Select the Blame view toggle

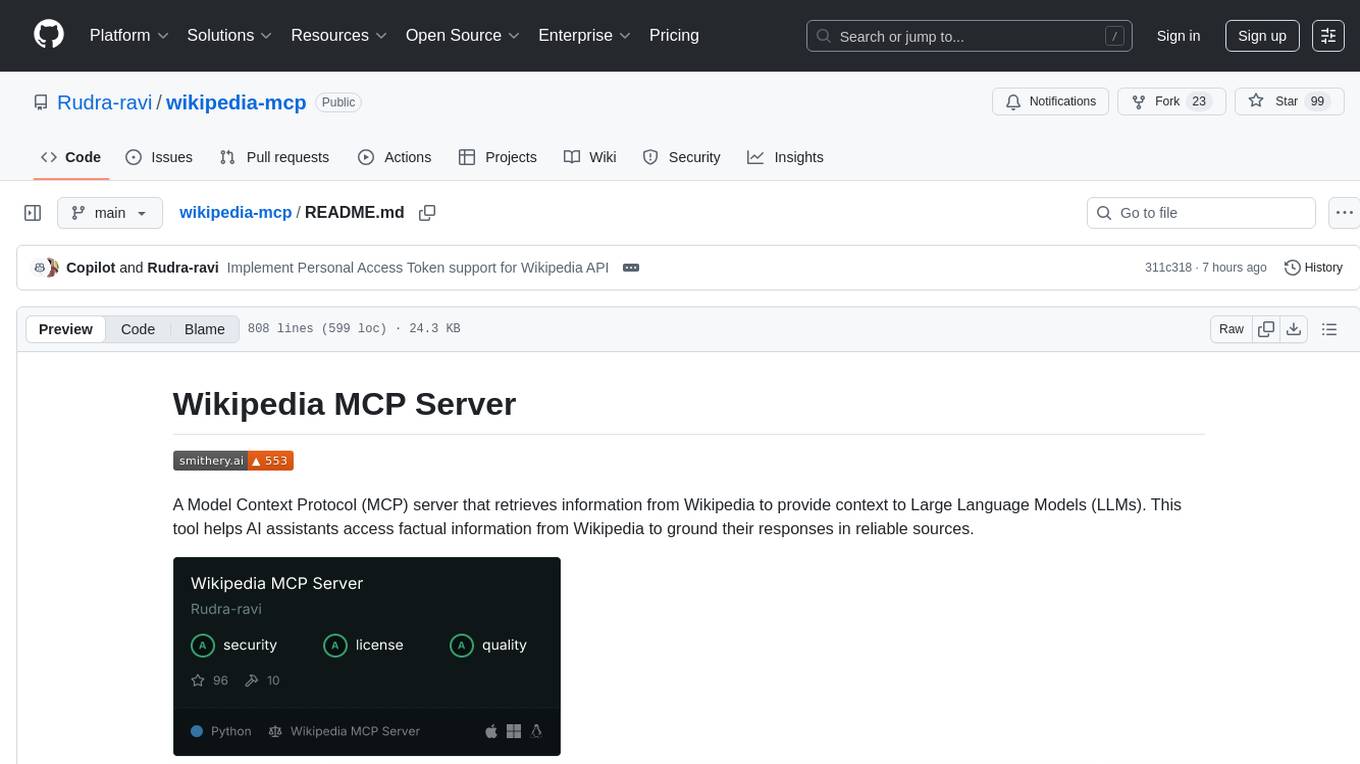tap(204, 329)
